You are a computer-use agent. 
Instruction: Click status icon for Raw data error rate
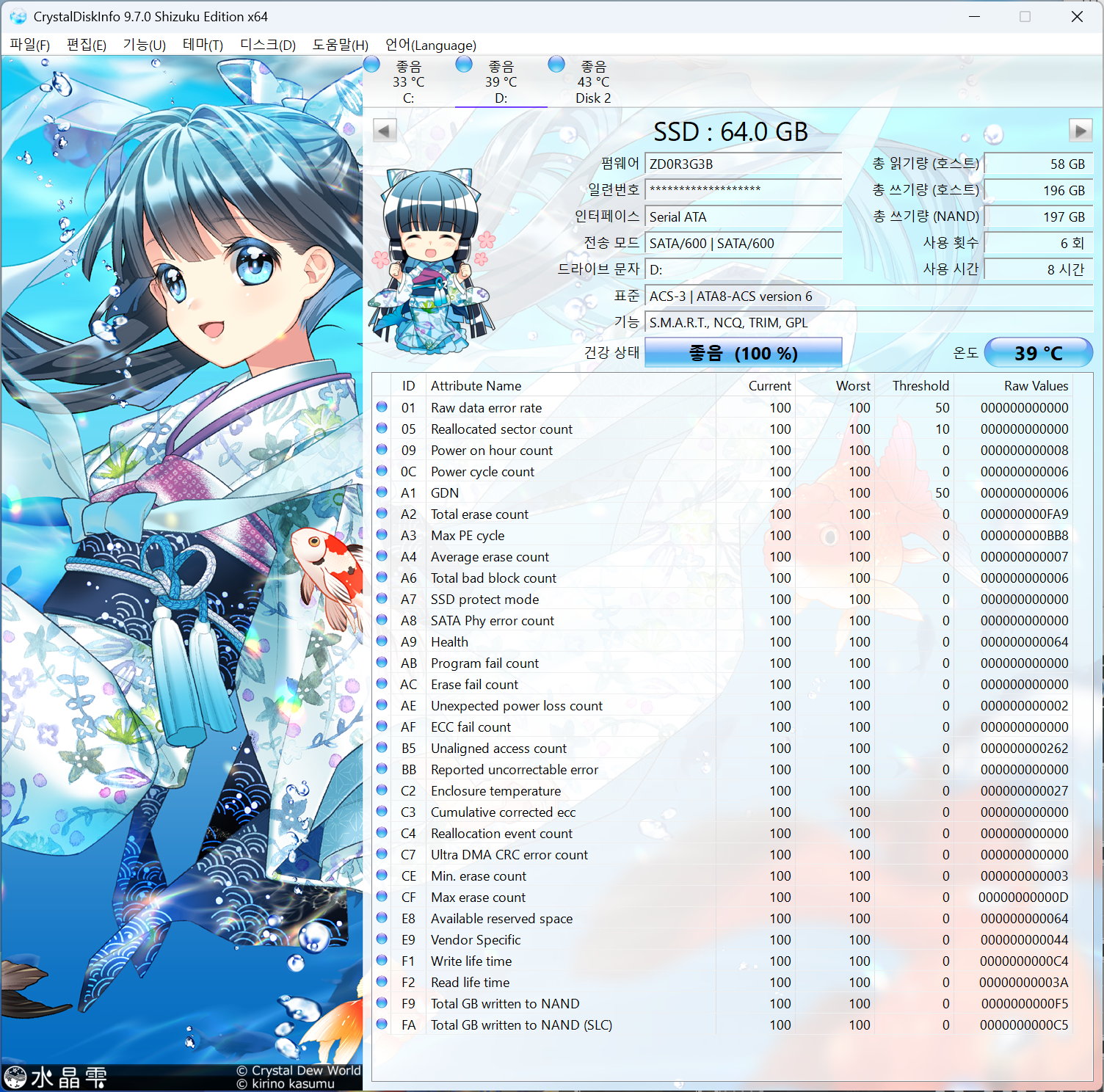[x=382, y=407]
